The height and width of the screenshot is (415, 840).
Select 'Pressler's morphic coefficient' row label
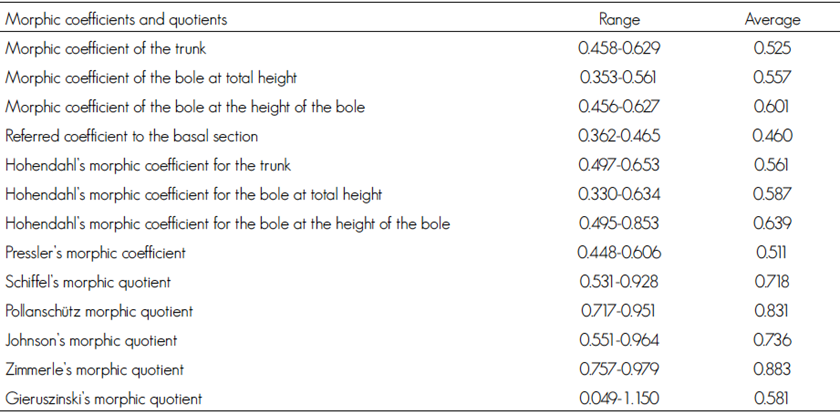click(98, 253)
